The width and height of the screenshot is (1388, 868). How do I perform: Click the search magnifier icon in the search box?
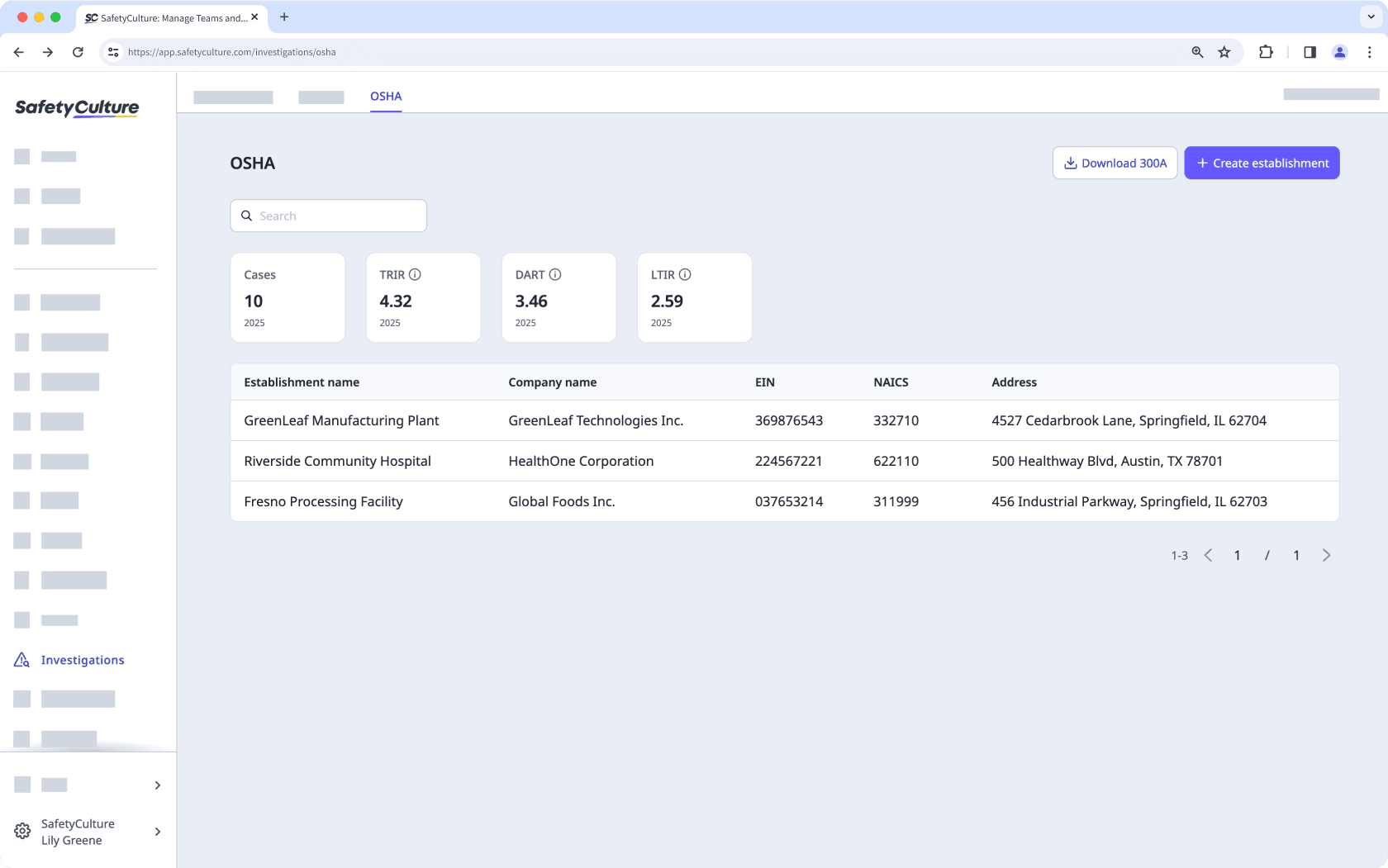tap(247, 216)
